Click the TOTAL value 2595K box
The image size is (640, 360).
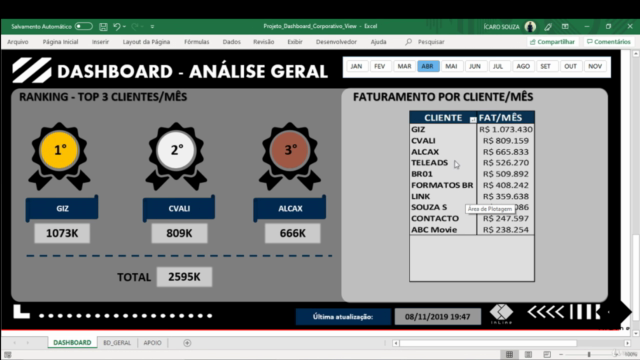coord(184,277)
